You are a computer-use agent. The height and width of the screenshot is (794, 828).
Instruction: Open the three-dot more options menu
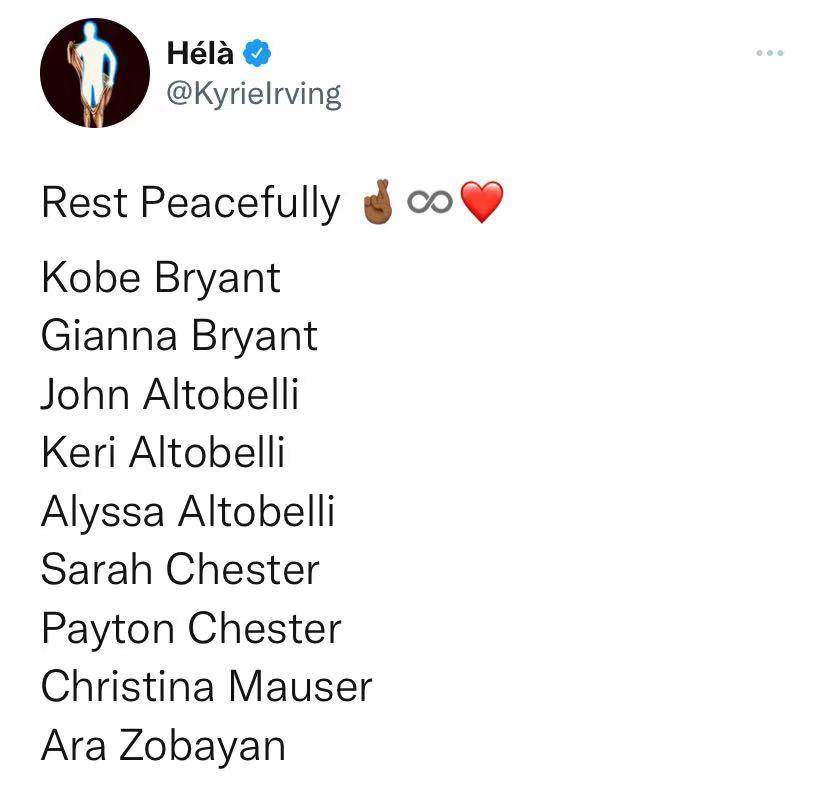[x=769, y=53]
